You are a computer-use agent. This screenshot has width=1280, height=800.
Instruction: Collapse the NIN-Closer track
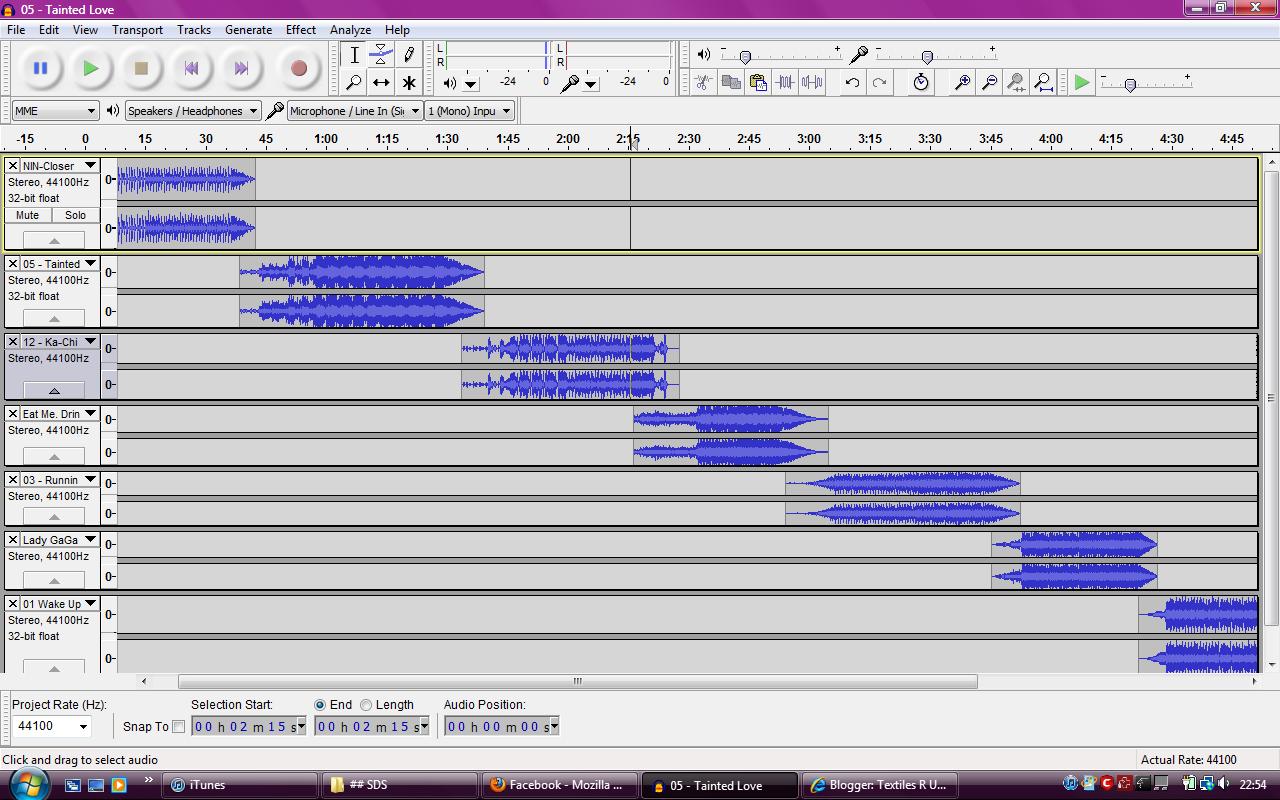point(53,240)
